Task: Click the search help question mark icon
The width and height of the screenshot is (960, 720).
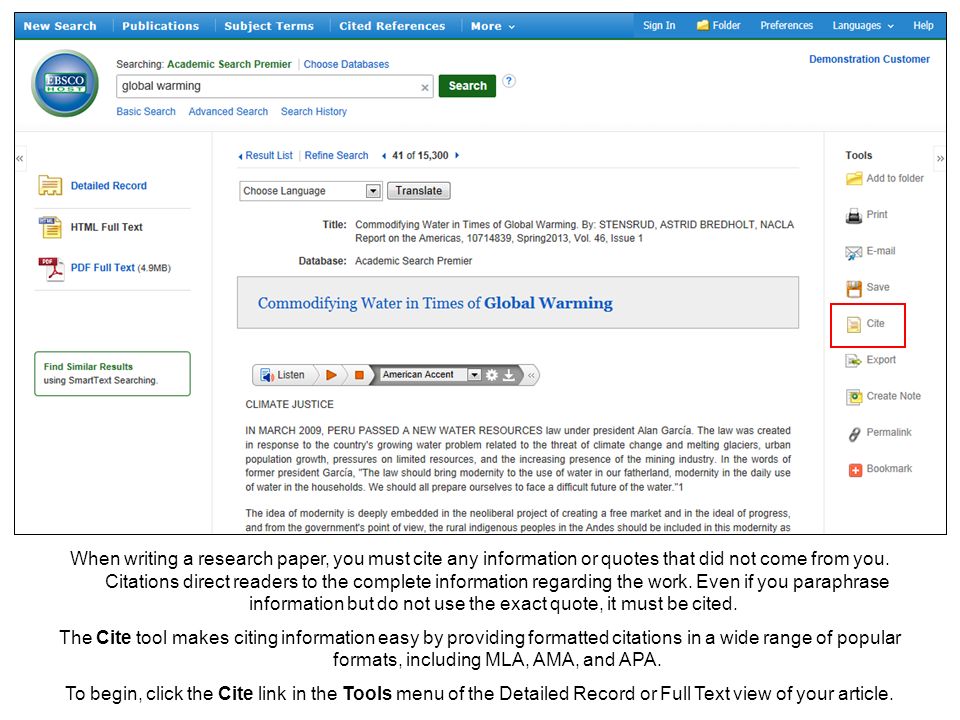Action: 509,81
